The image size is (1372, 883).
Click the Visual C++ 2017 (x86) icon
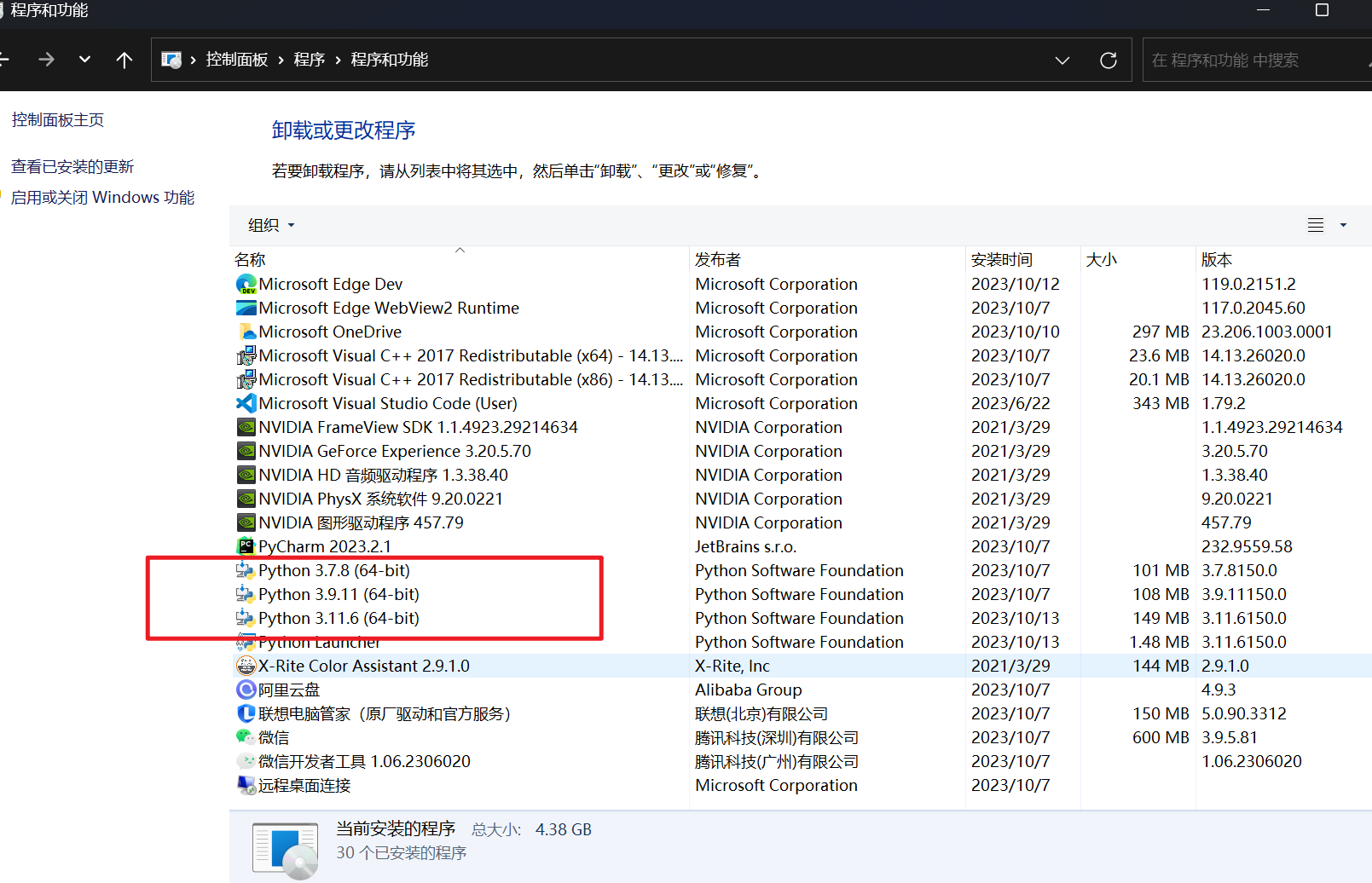246,379
